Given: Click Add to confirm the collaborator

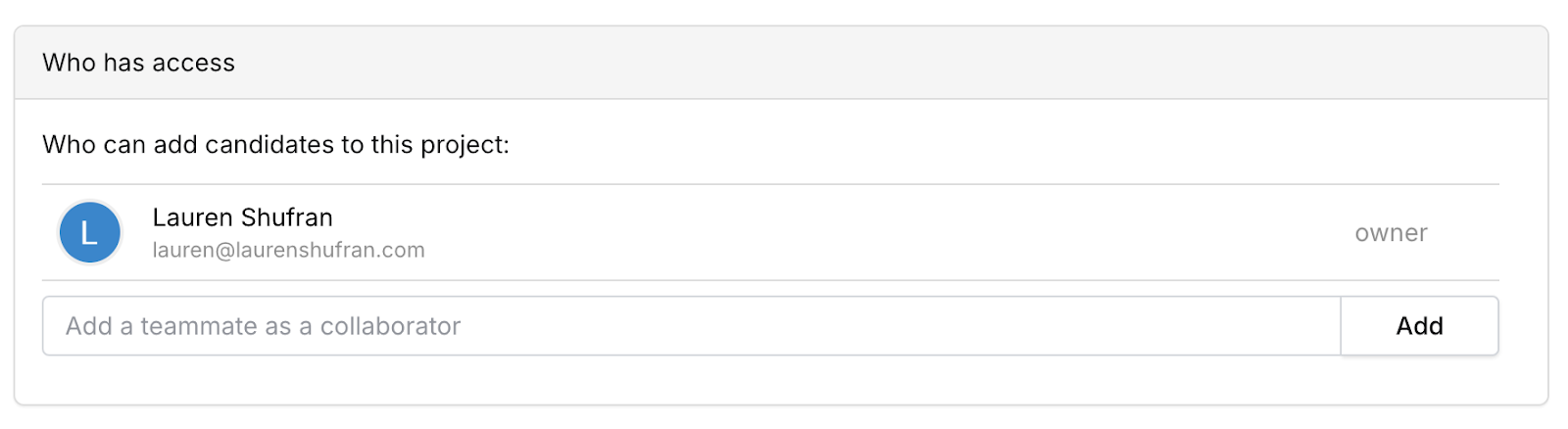Looking at the screenshot, I should click(x=1419, y=326).
